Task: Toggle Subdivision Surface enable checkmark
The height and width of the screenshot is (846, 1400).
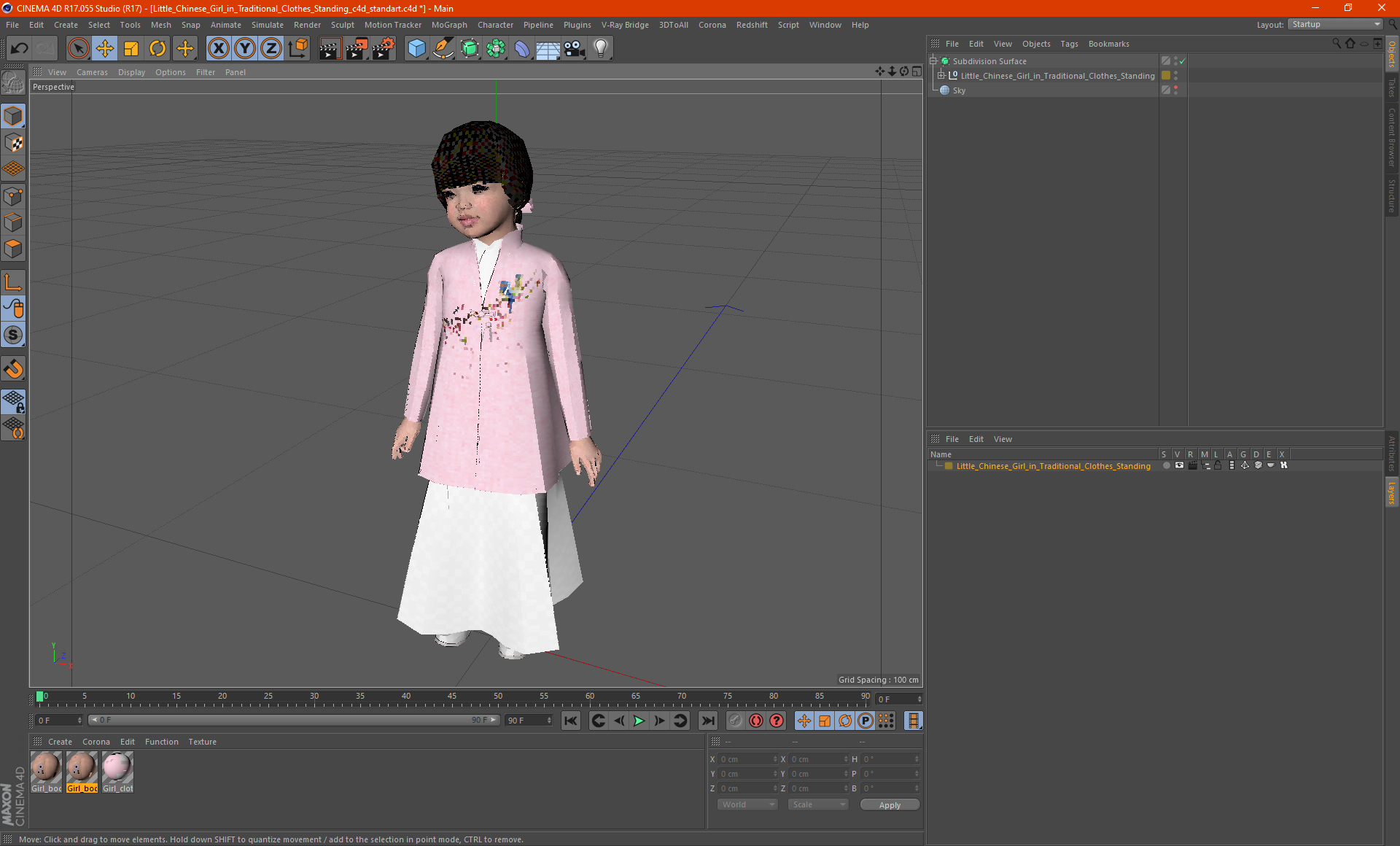Action: coord(1182,61)
